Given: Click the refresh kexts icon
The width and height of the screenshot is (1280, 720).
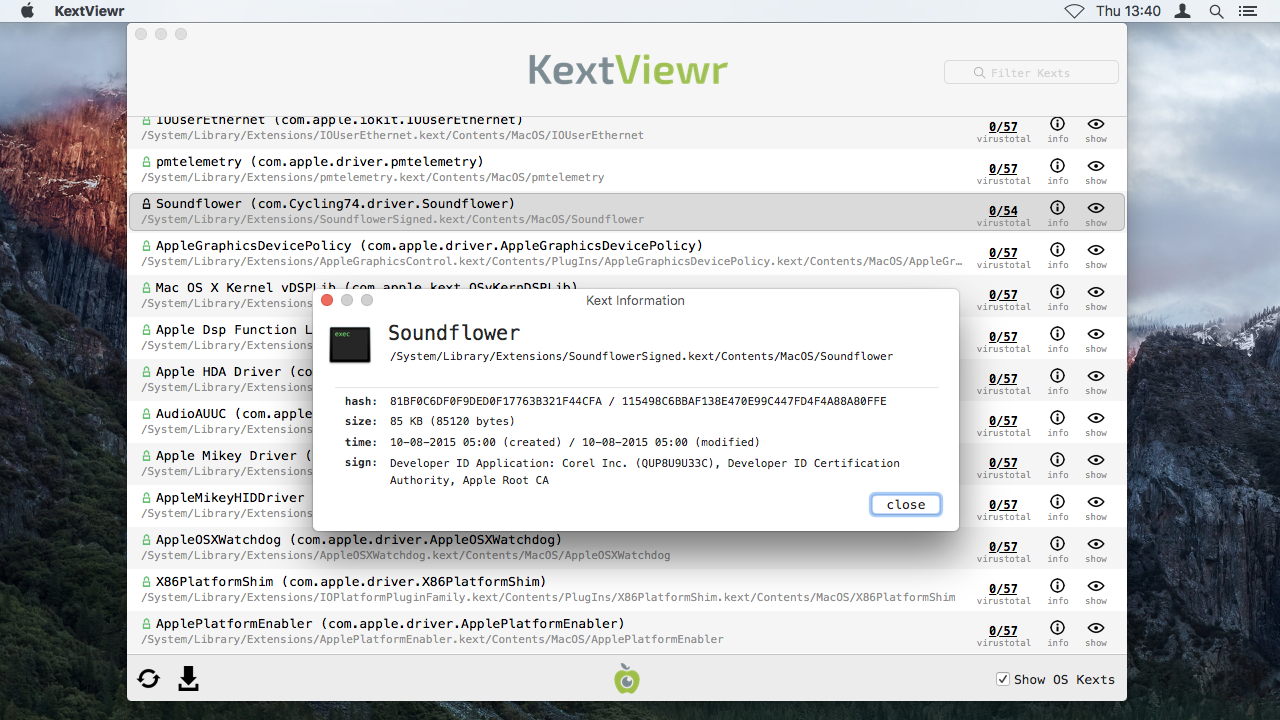Looking at the screenshot, I should [148, 678].
